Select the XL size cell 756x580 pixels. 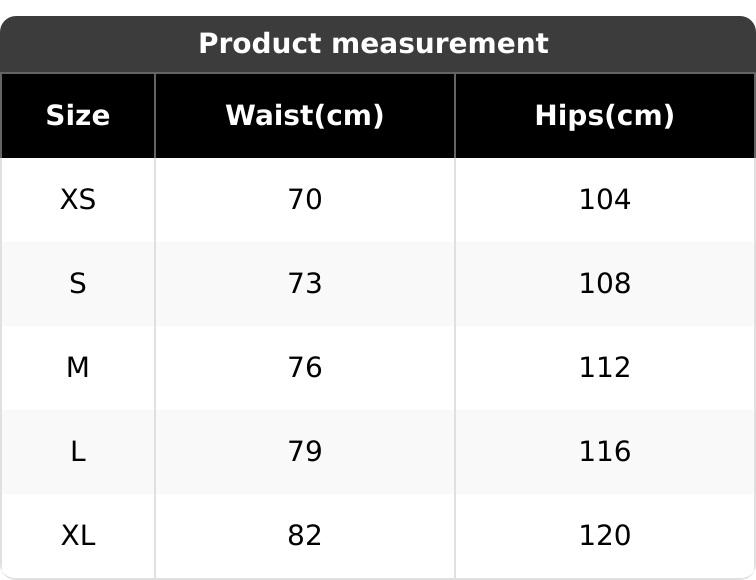tap(78, 536)
